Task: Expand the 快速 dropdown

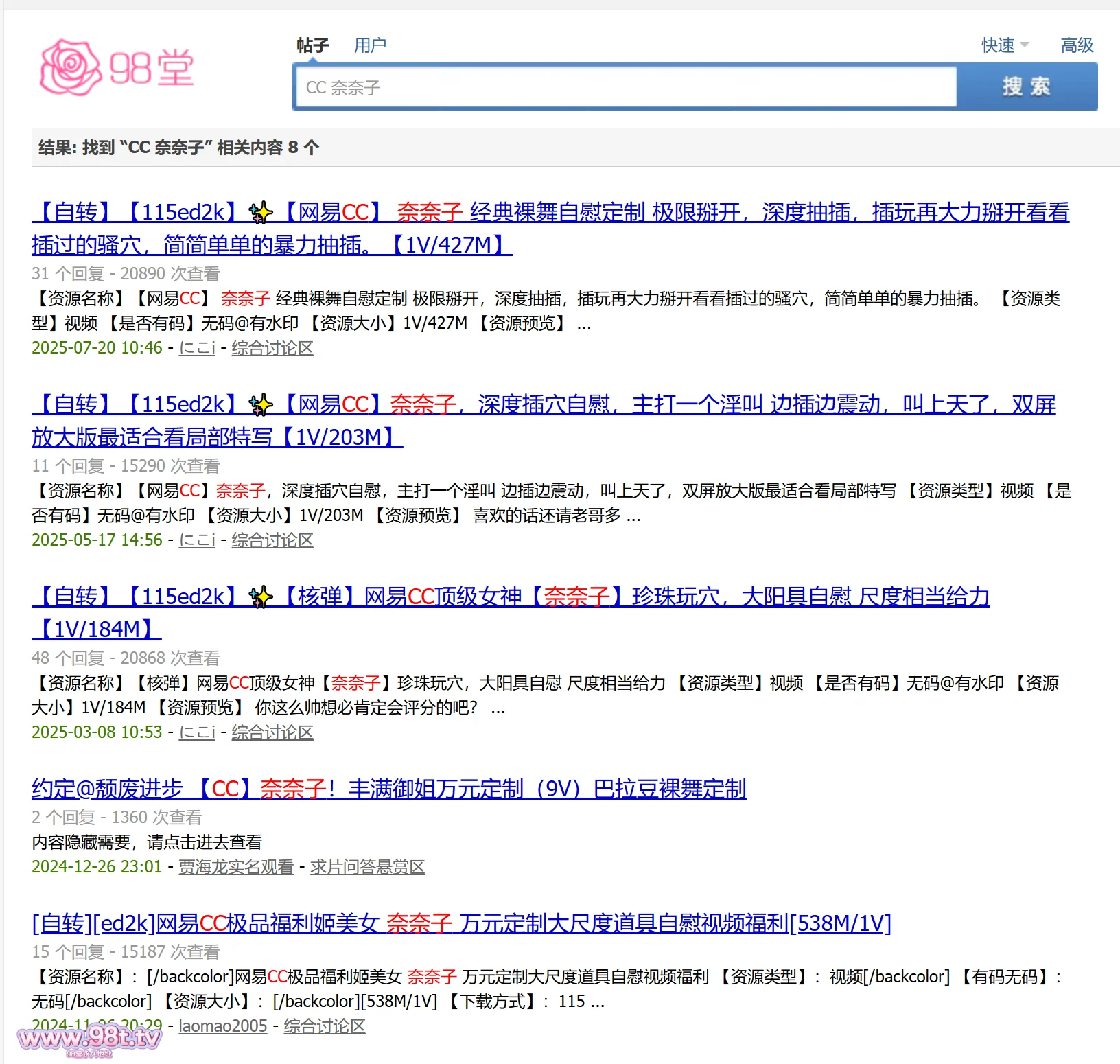Action: click(1004, 45)
